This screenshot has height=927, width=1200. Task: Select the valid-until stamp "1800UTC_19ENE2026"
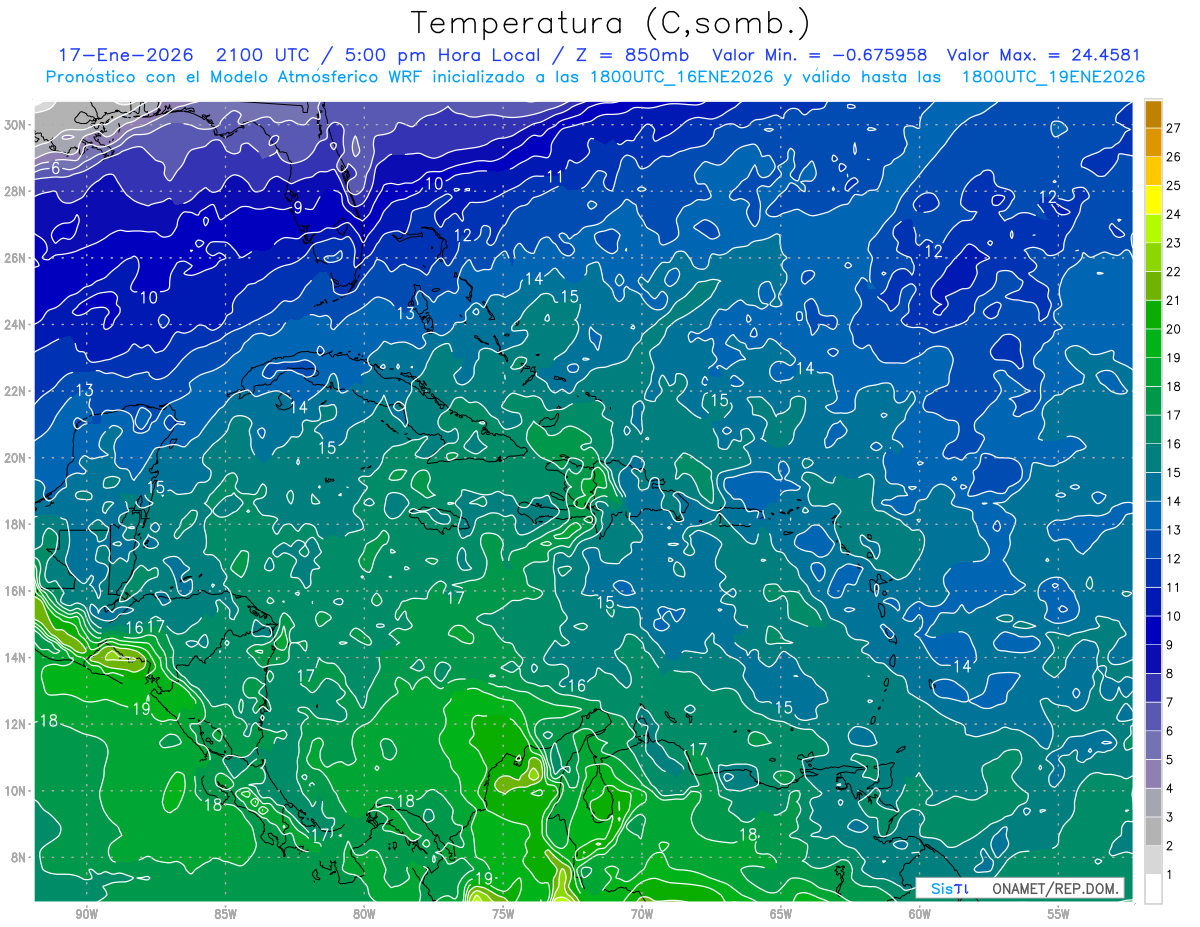(x=1052, y=77)
